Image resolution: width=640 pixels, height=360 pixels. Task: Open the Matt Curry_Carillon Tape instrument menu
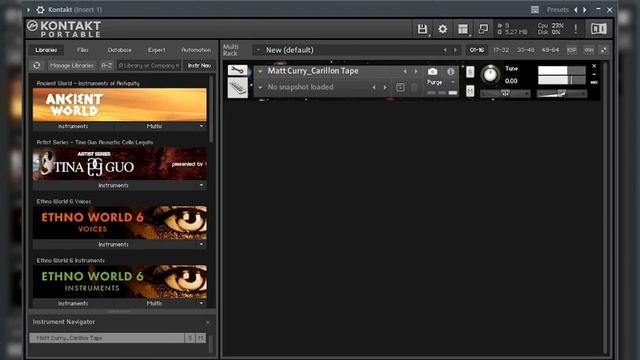(x=260, y=71)
